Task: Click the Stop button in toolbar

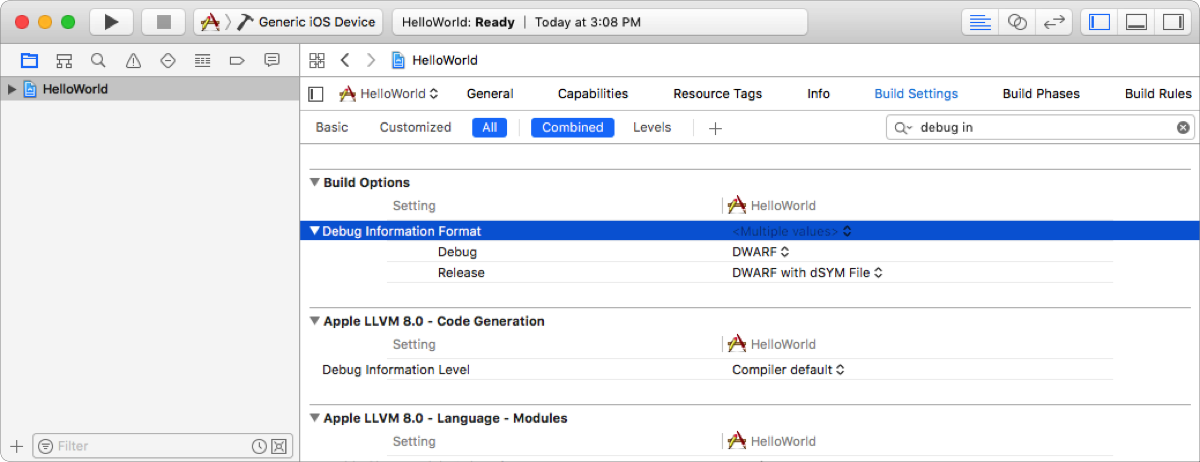Action: pos(163,22)
